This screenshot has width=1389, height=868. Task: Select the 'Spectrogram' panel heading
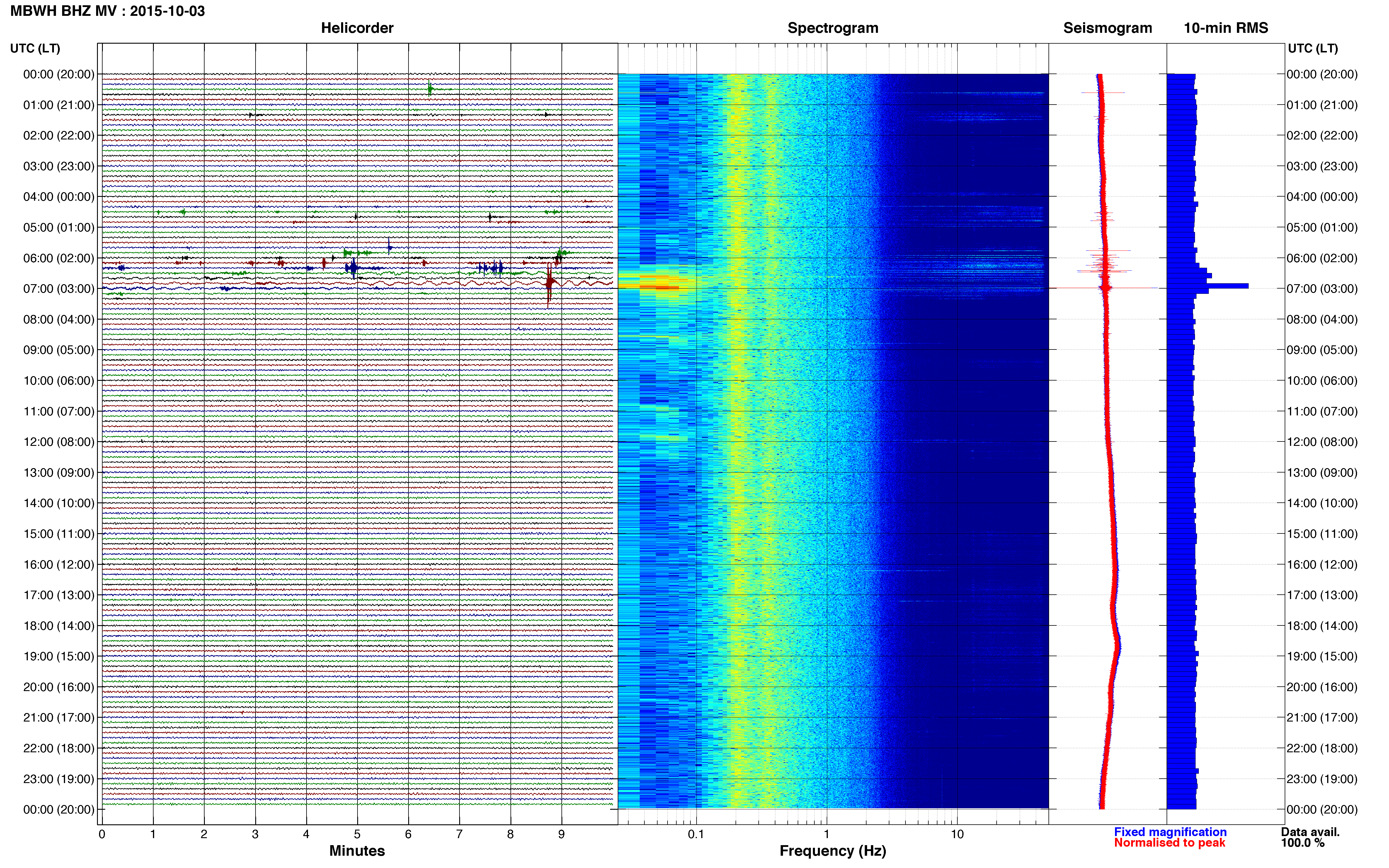(x=833, y=28)
